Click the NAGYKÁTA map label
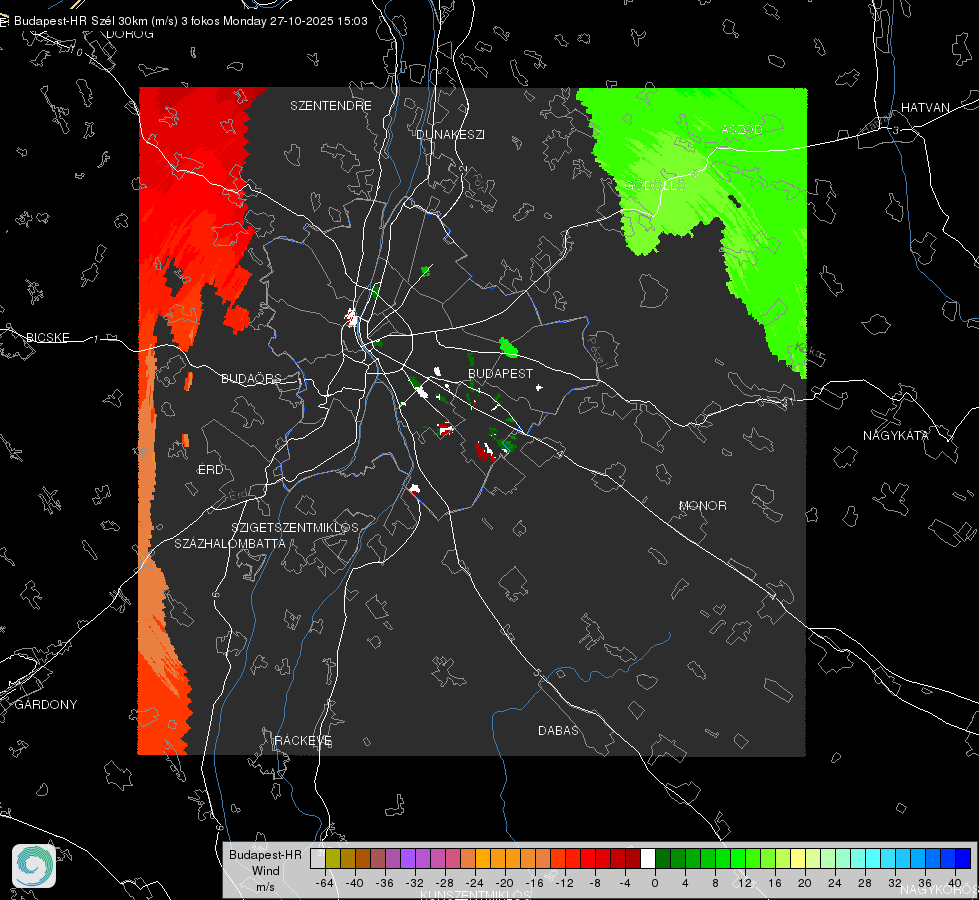This screenshot has height=900, width=979. tap(895, 435)
